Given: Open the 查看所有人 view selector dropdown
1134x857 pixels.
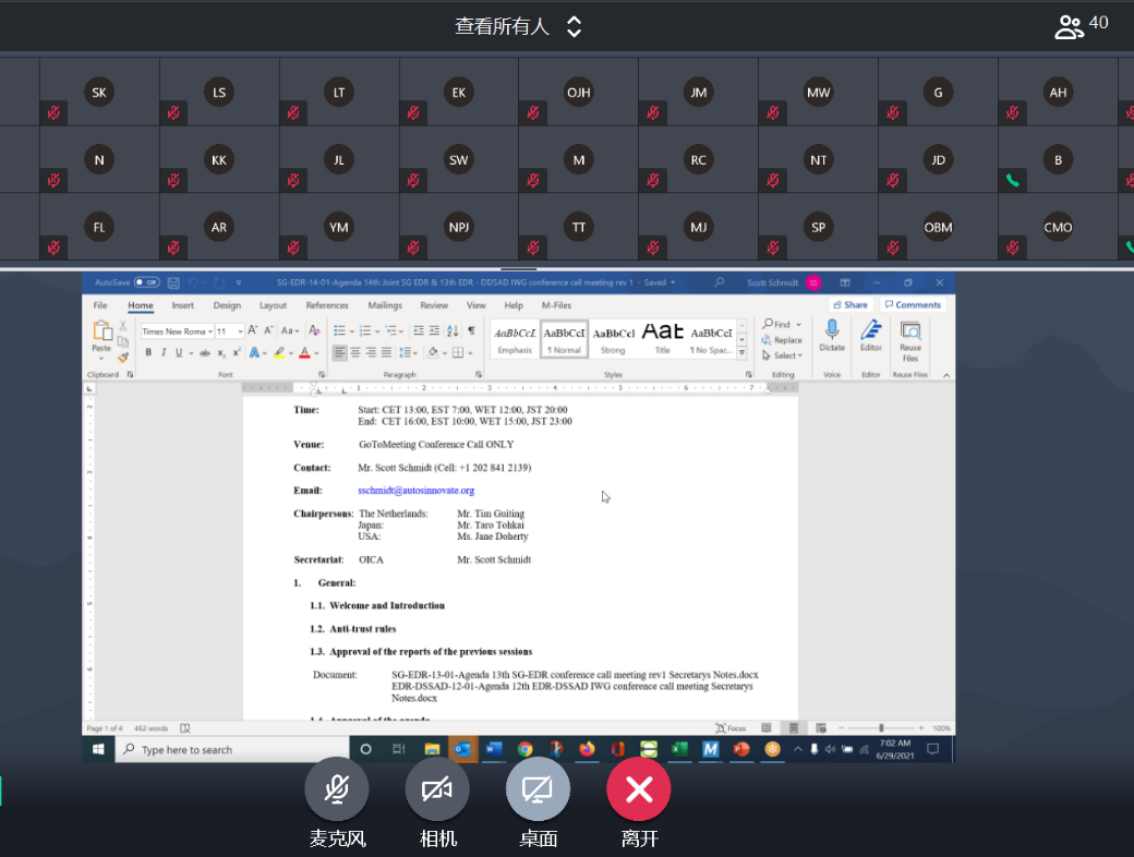Looking at the screenshot, I should click(x=518, y=26).
